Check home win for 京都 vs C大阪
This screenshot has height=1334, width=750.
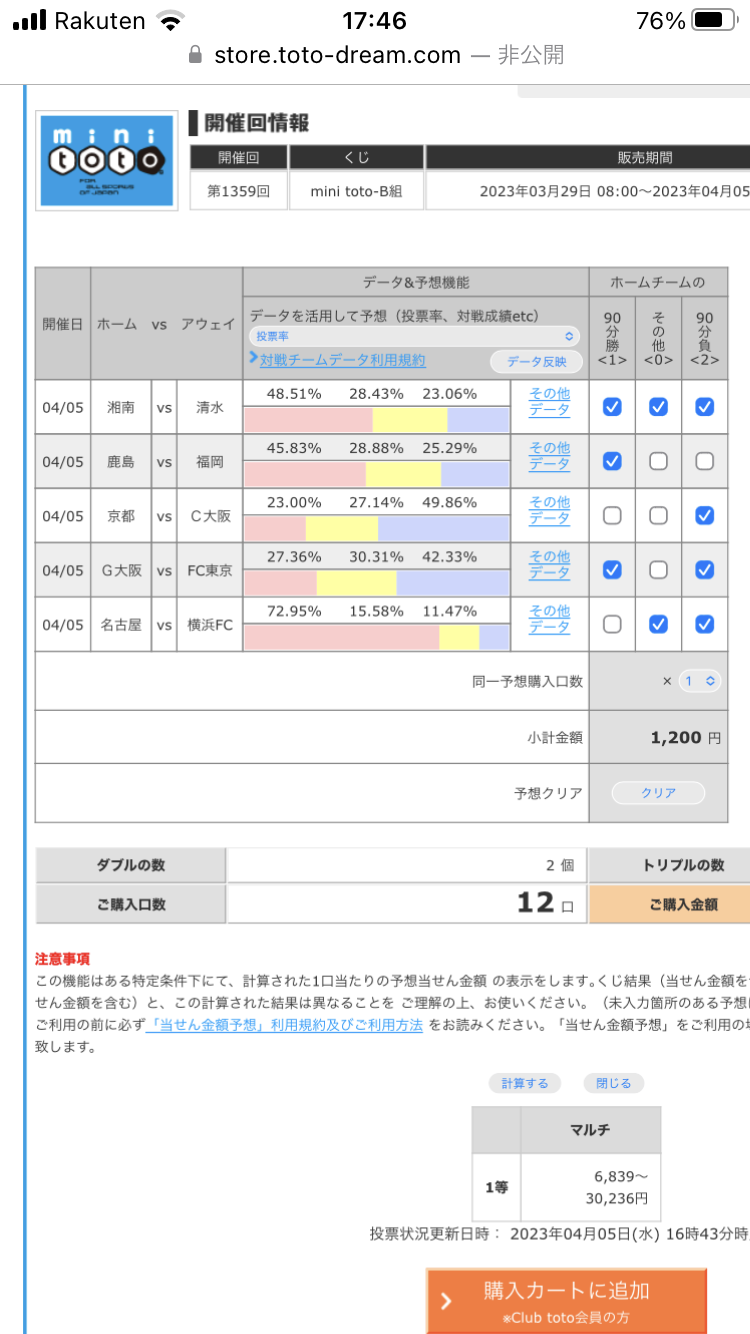pyautogui.click(x=612, y=516)
